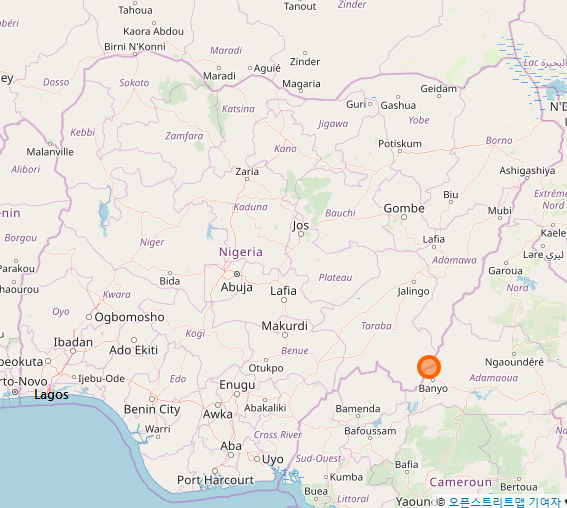Select the Taraba state label
Screen dimensions: 567x508
coord(376,326)
